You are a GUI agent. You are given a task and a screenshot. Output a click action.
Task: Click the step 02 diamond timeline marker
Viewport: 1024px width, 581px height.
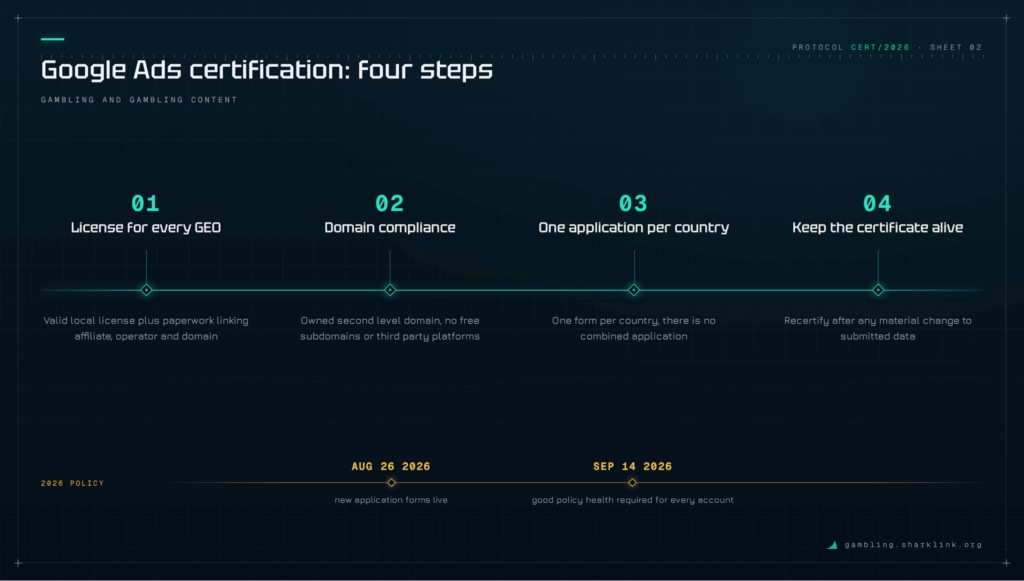click(x=390, y=290)
